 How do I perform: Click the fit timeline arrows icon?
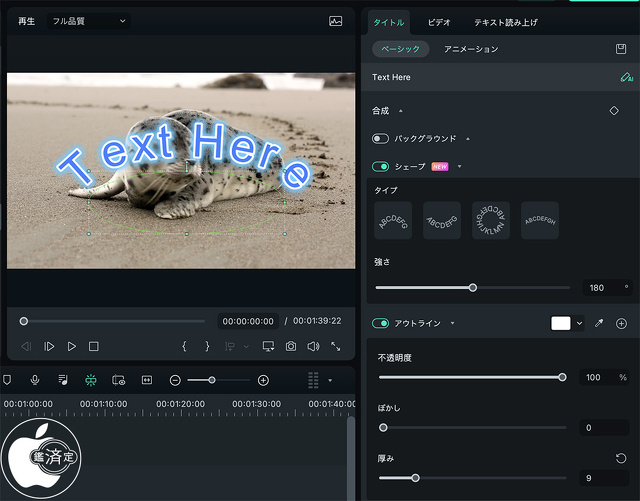147,380
